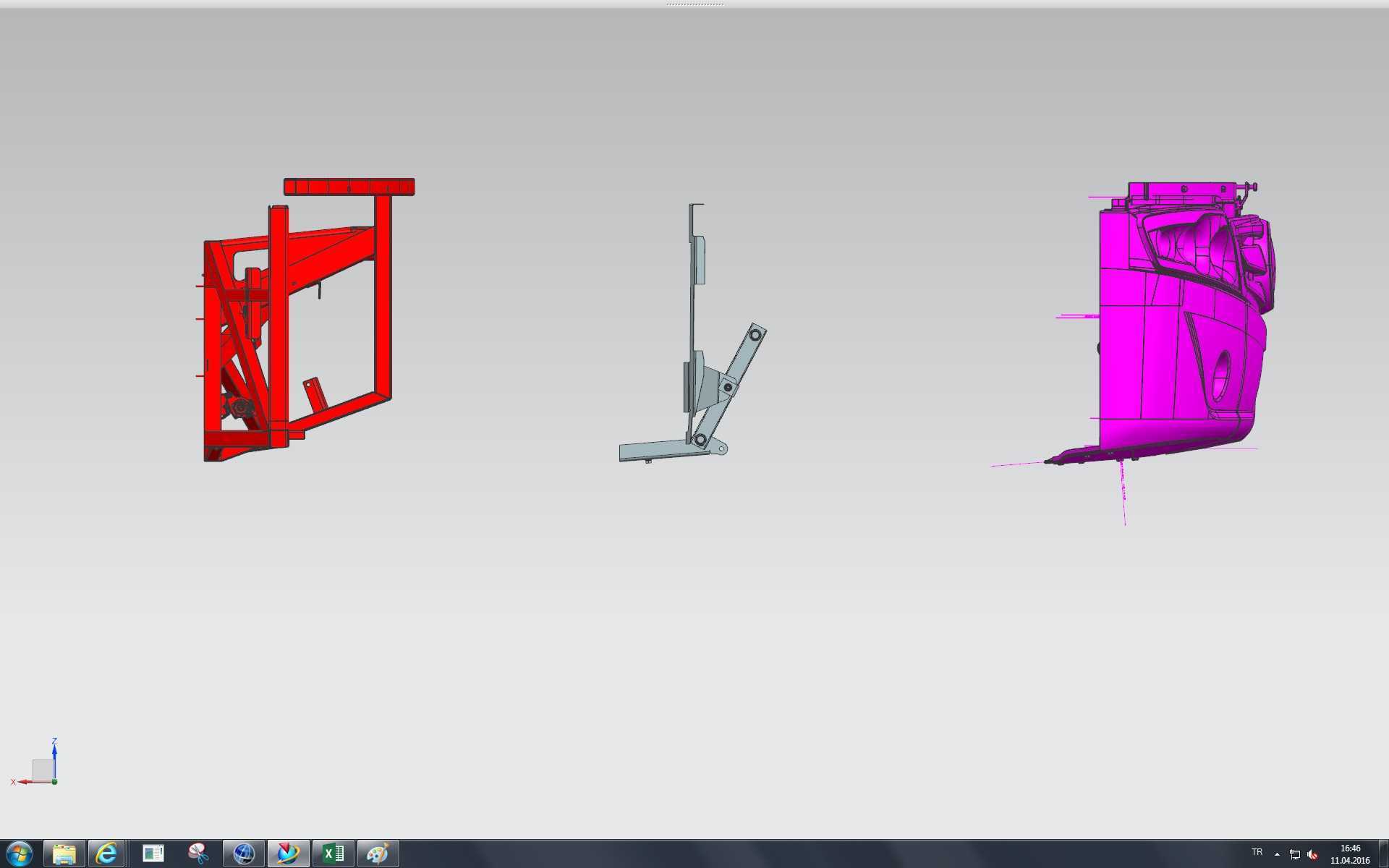The height and width of the screenshot is (868, 1389).
Task: Switch to the NX CAD taskbar icon
Action: tap(288, 854)
